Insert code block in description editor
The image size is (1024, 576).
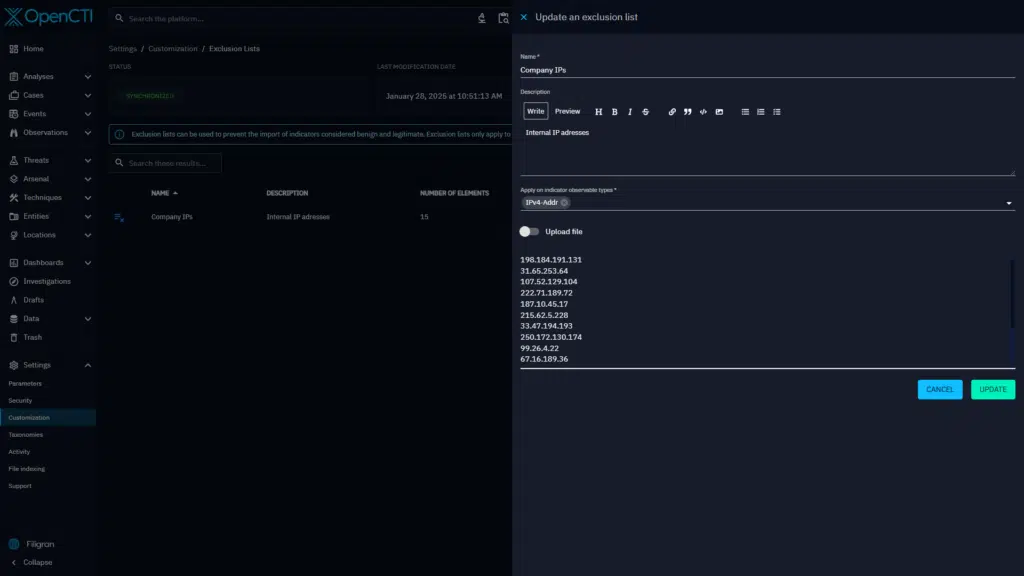(x=703, y=112)
